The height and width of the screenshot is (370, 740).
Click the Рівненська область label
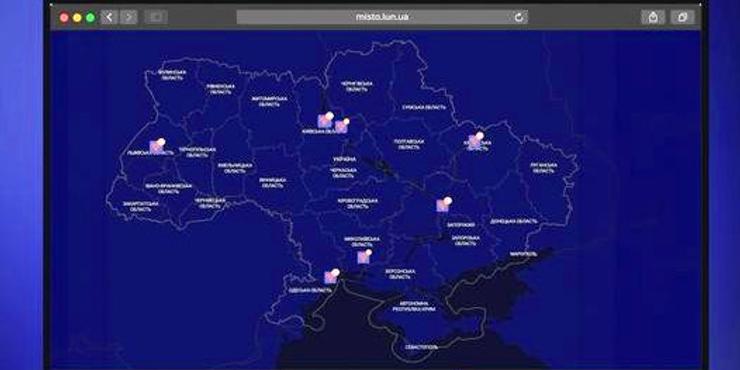click(x=220, y=89)
